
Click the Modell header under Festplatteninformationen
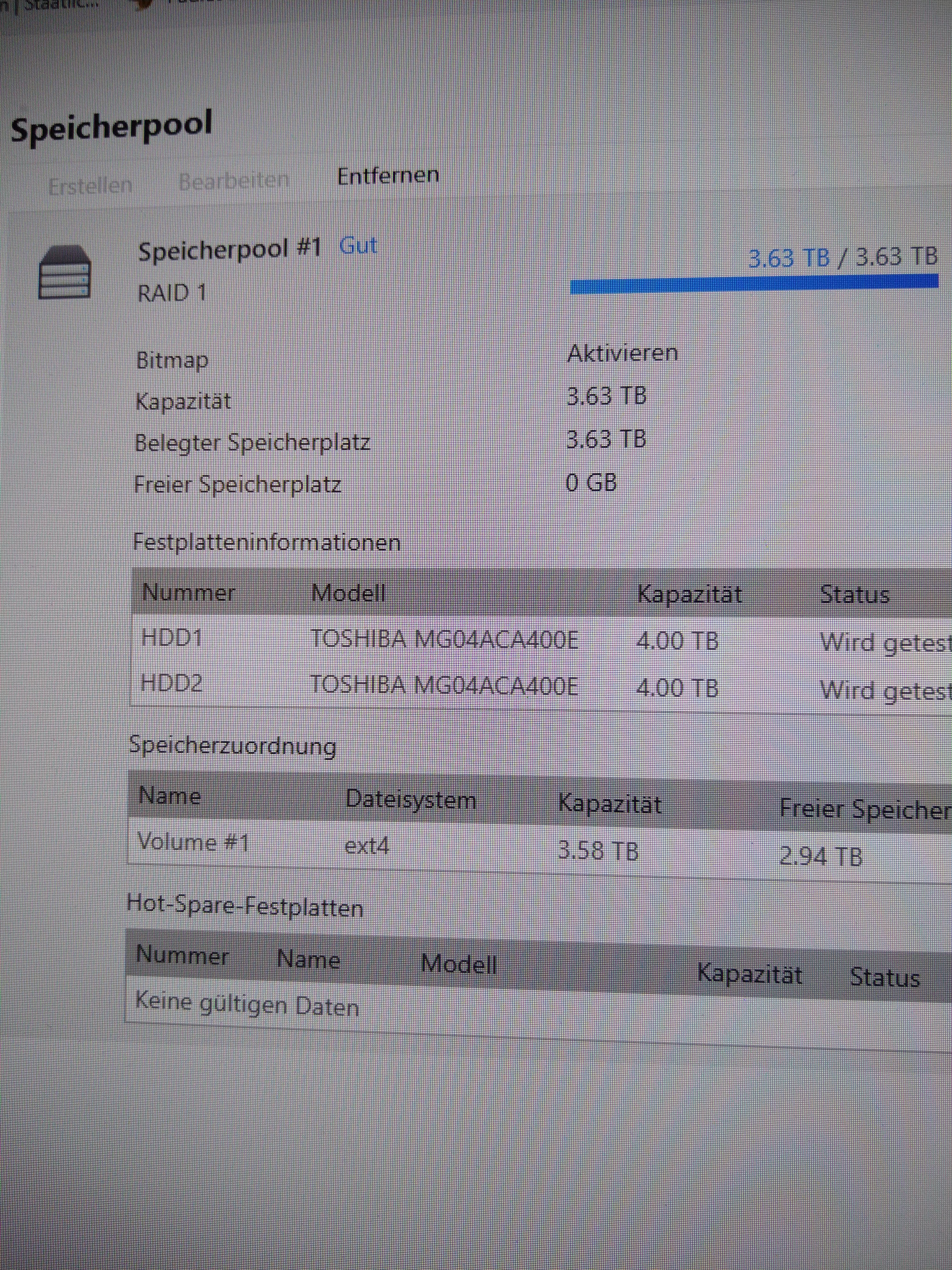point(348,592)
